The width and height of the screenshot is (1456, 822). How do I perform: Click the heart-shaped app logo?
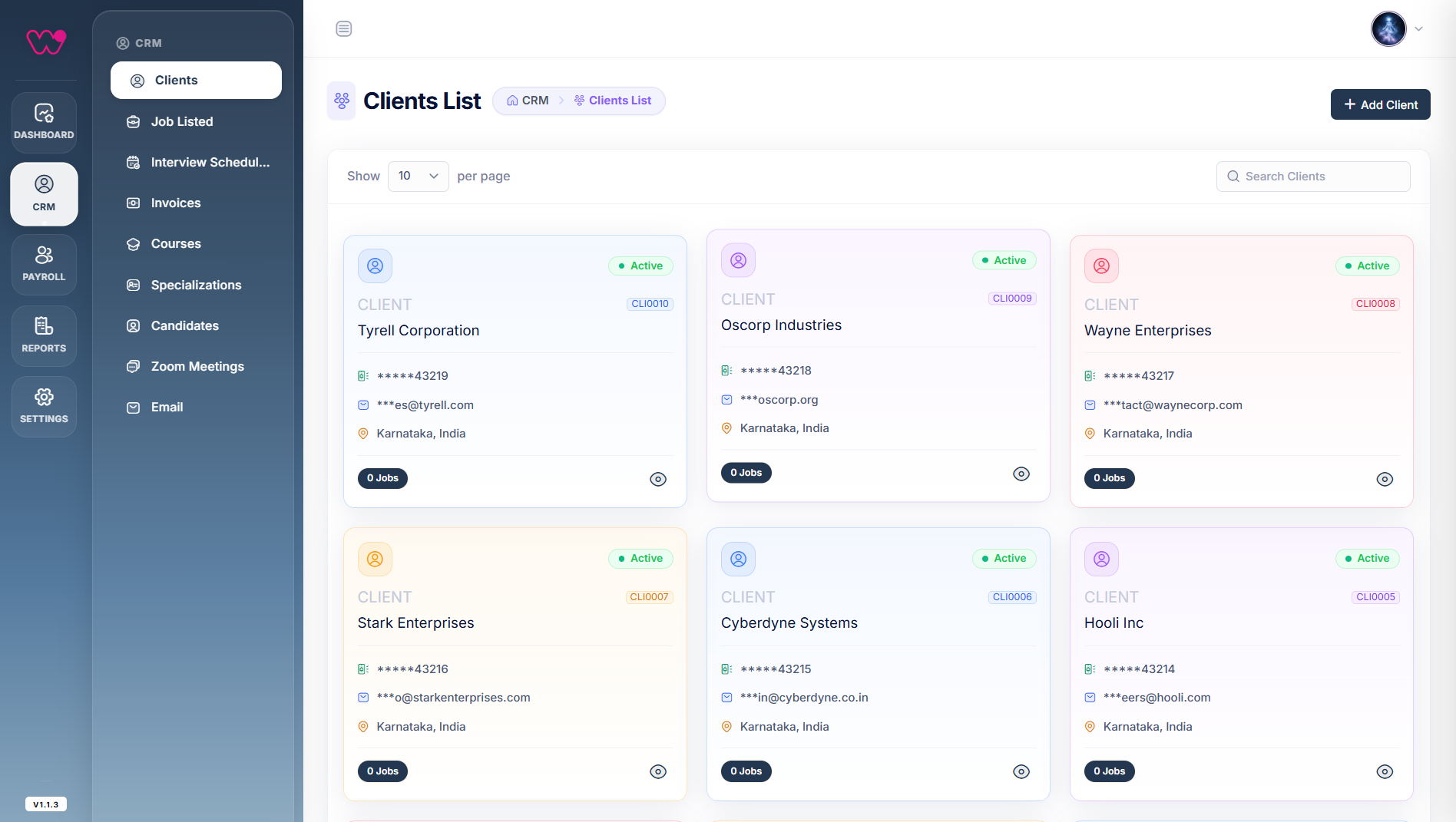point(46,41)
